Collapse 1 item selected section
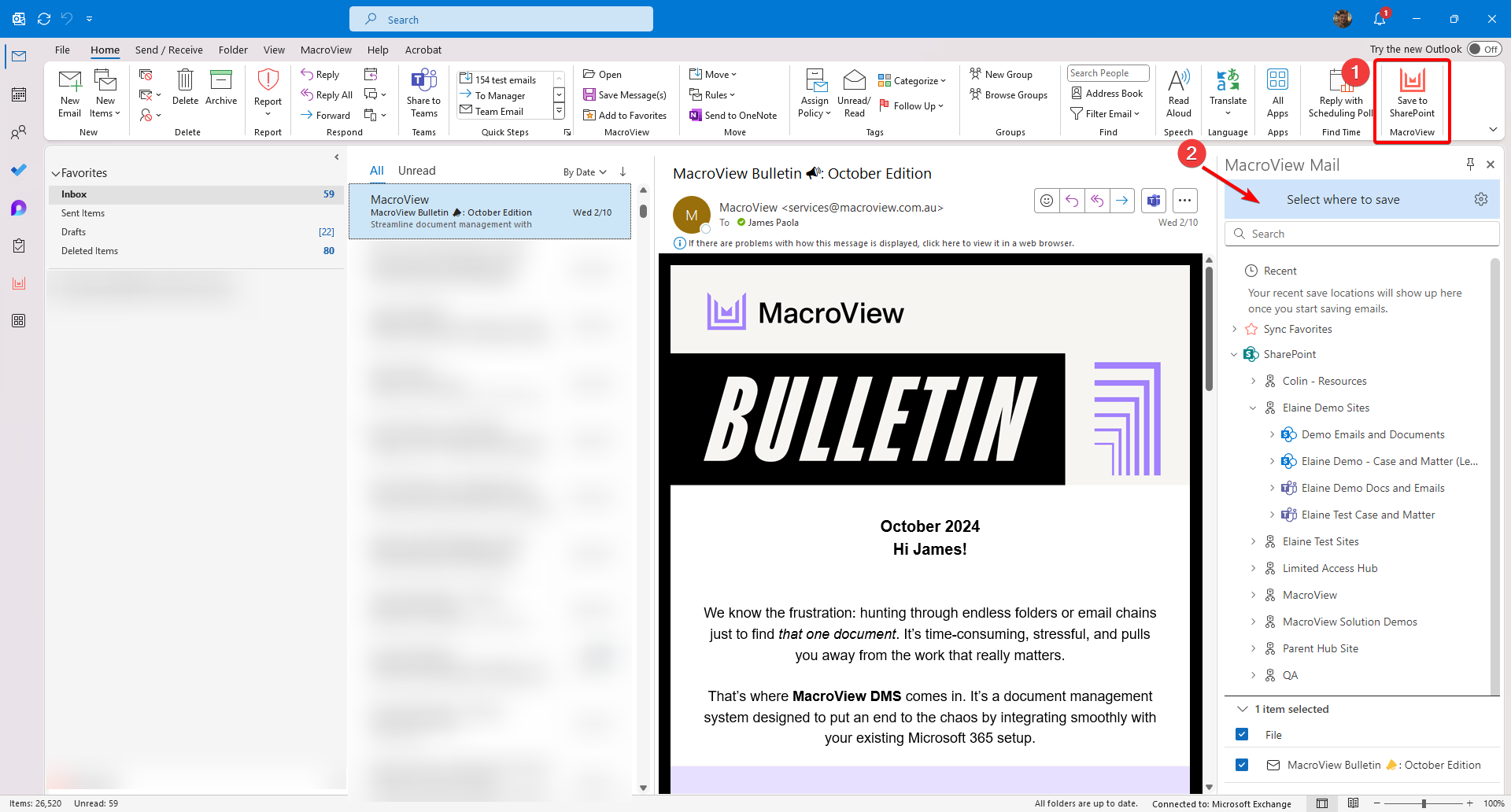Viewport: 1511px width, 812px height. tap(1243, 709)
